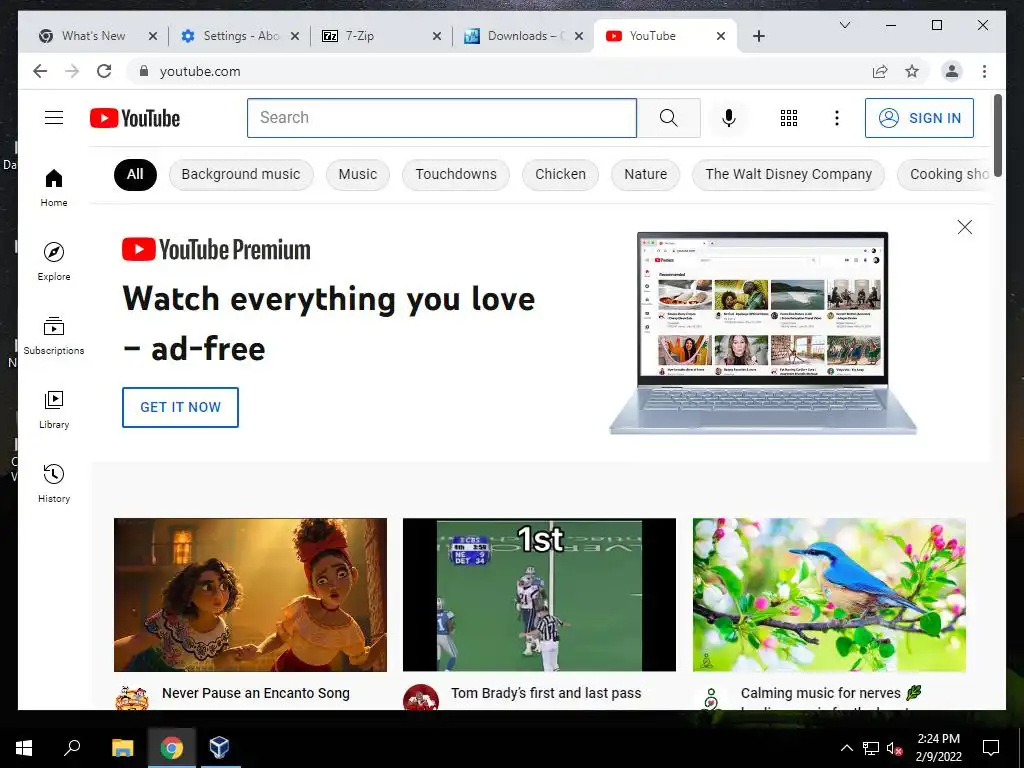Select the All filter chip
This screenshot has width=1024, height=768.
point(135,174)
